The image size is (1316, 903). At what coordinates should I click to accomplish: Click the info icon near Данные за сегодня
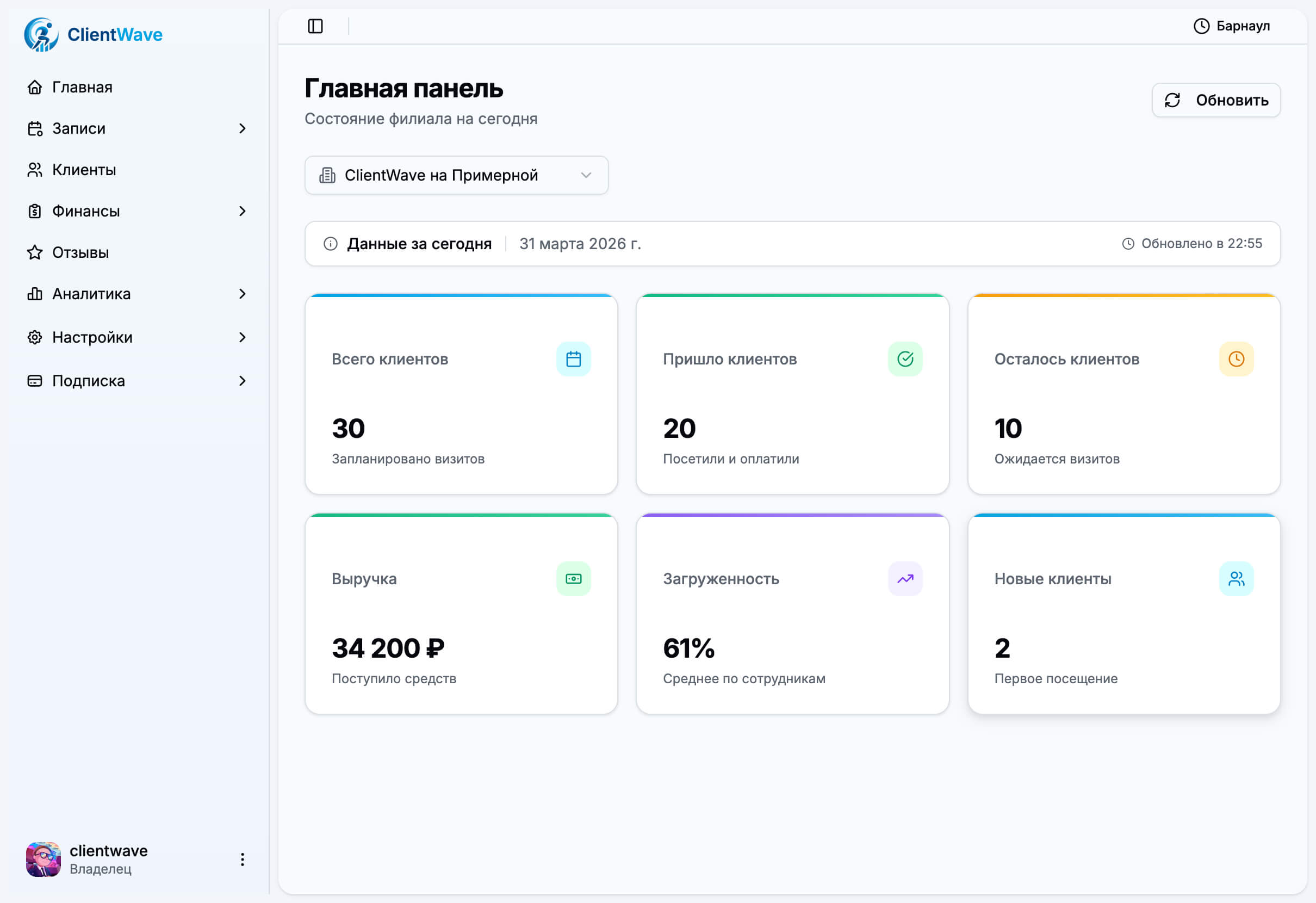coord(330,244)
